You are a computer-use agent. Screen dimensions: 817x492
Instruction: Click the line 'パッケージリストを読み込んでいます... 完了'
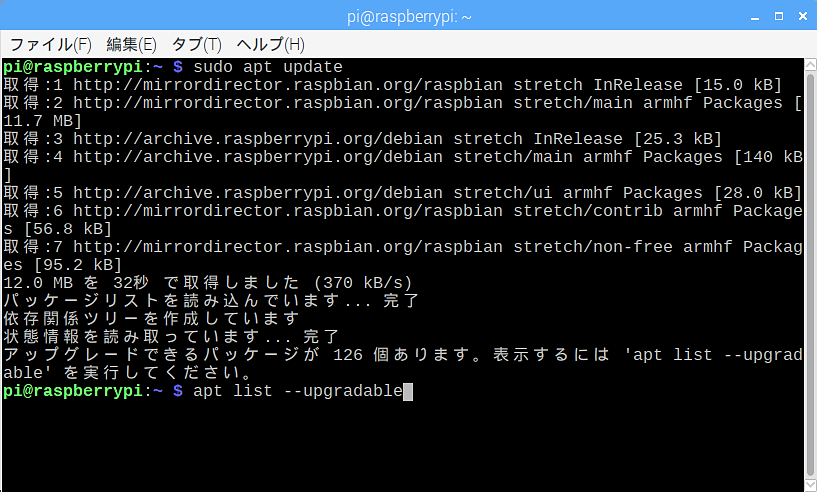(x=211, y=301)
